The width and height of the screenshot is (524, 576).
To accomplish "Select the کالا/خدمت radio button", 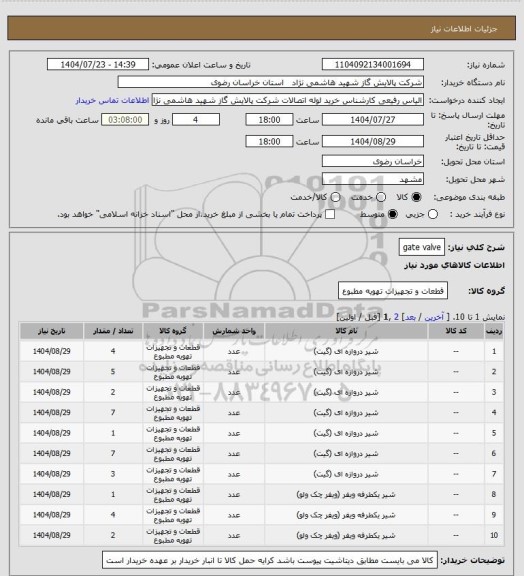I will [335, 197].
